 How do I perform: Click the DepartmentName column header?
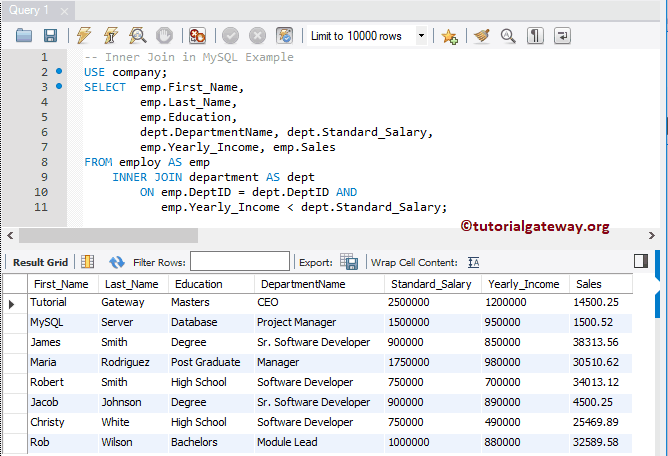click(301, 284)
